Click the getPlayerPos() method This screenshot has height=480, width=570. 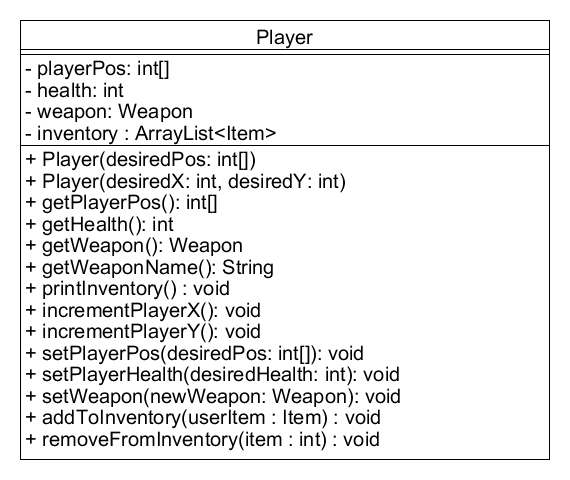(121, 203)
